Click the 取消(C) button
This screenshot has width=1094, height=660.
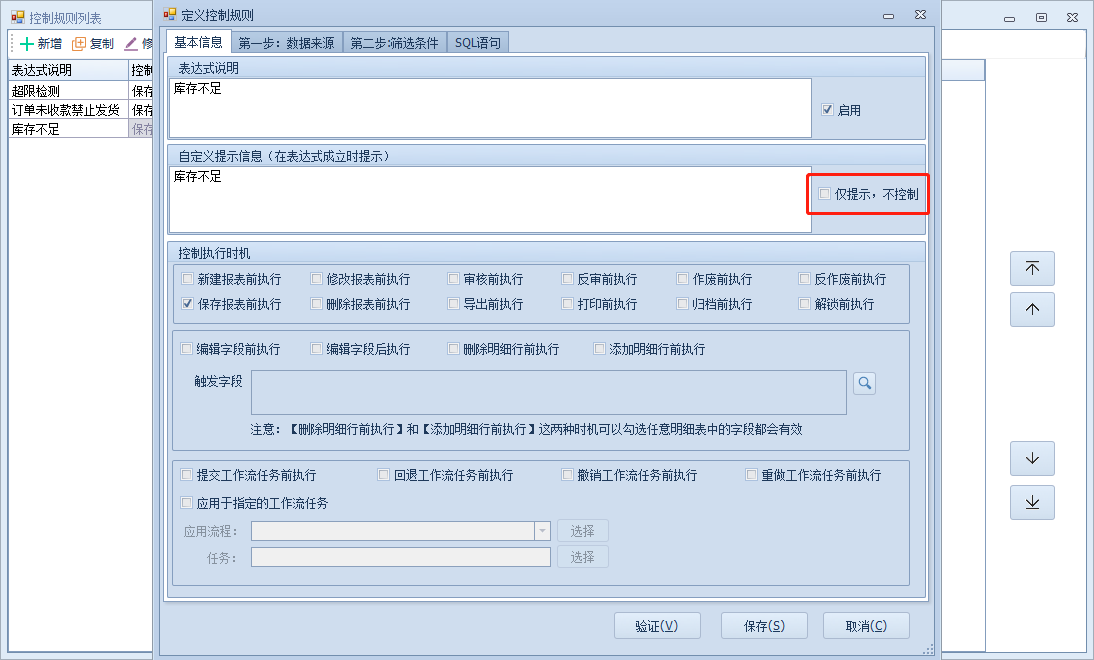click(865, 626)
